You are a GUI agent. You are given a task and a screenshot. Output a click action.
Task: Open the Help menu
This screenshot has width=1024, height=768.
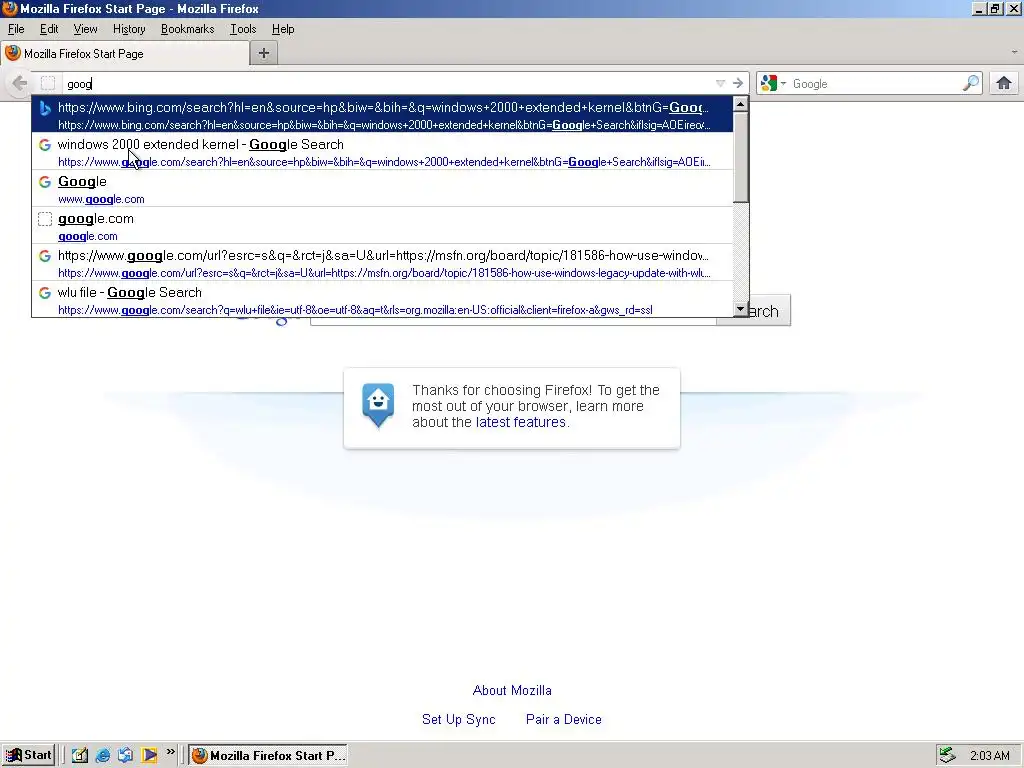click(x=283, y=29)
